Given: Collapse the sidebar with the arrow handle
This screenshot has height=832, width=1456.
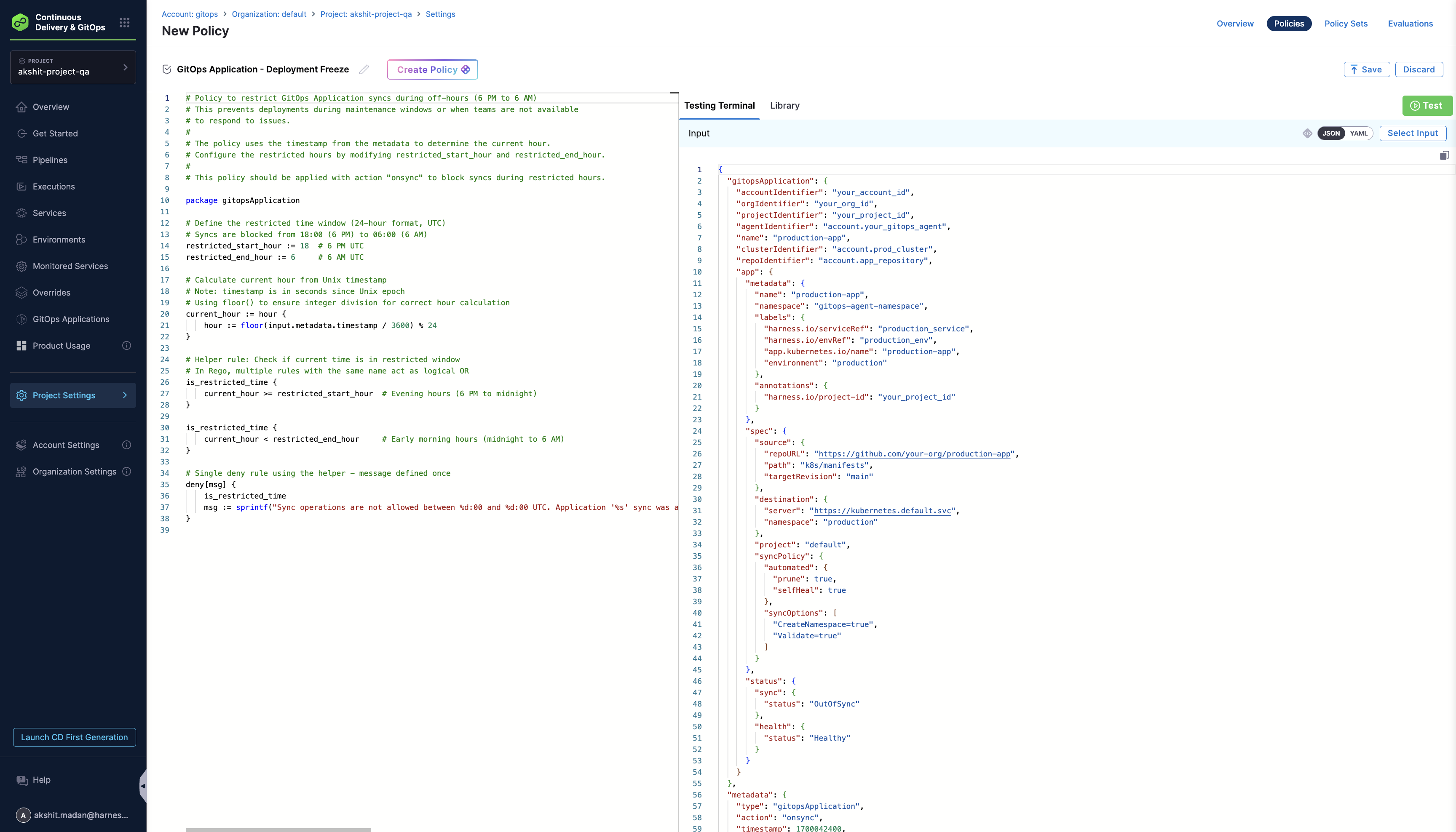Looking at the screenshot, I should [x=142, y=786].
